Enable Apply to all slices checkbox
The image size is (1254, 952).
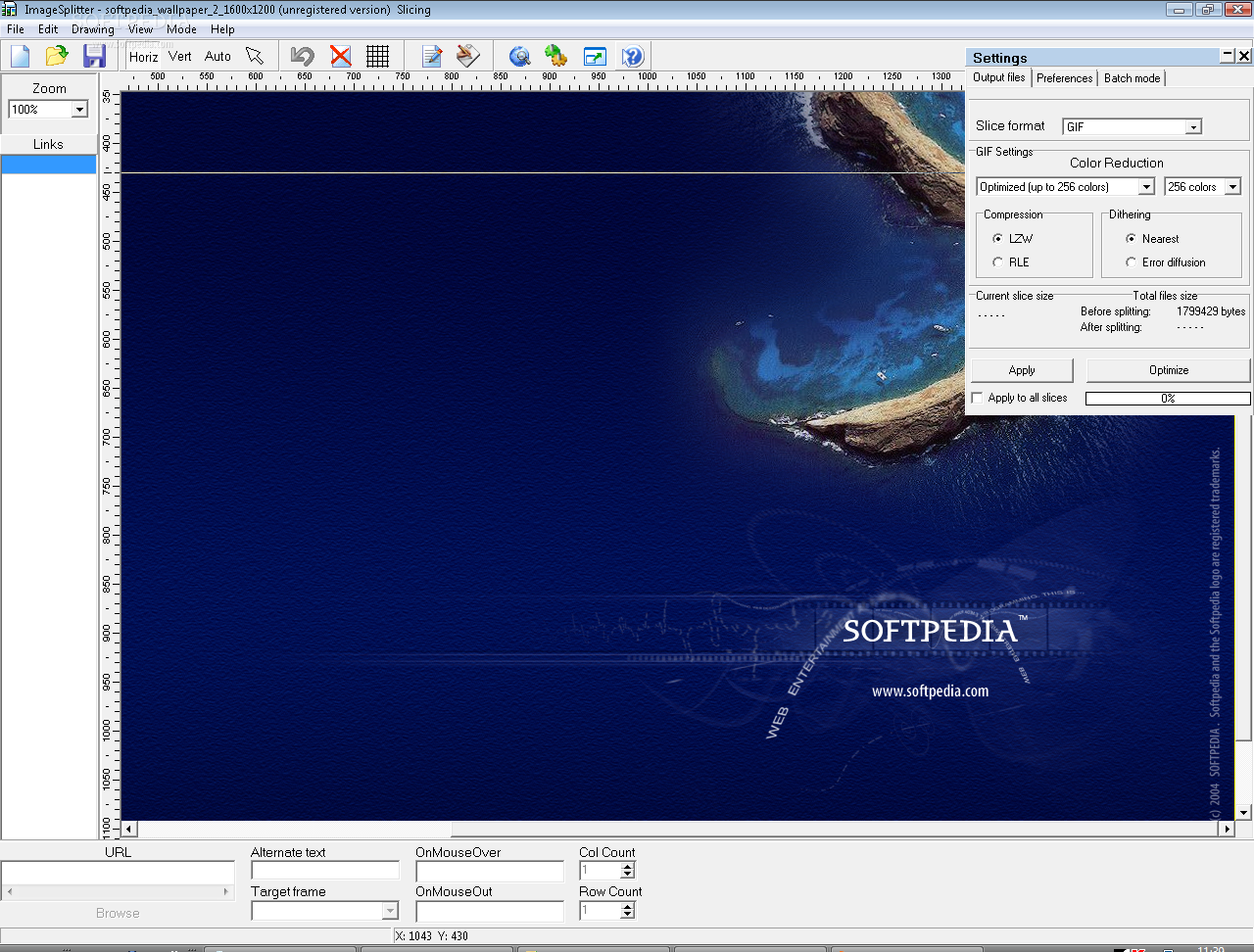977,398
